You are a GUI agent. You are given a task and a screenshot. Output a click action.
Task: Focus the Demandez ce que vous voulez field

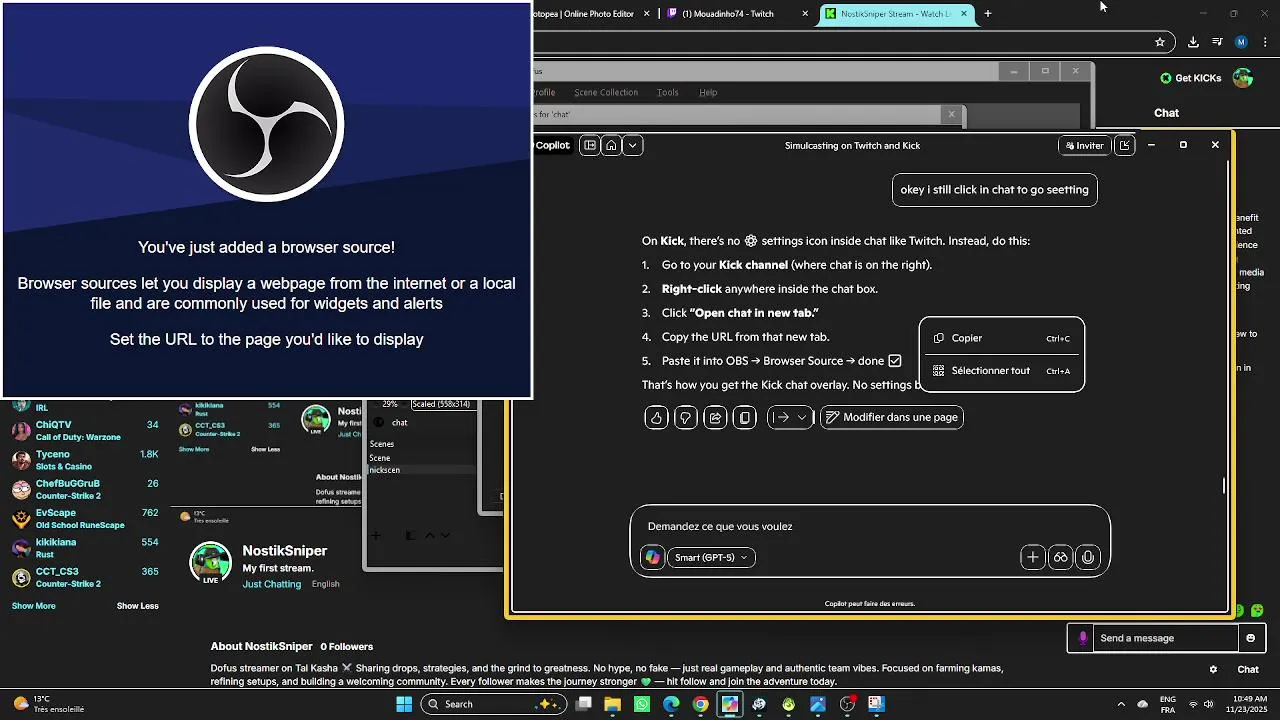pyautogui.click(x=870, y=526)
